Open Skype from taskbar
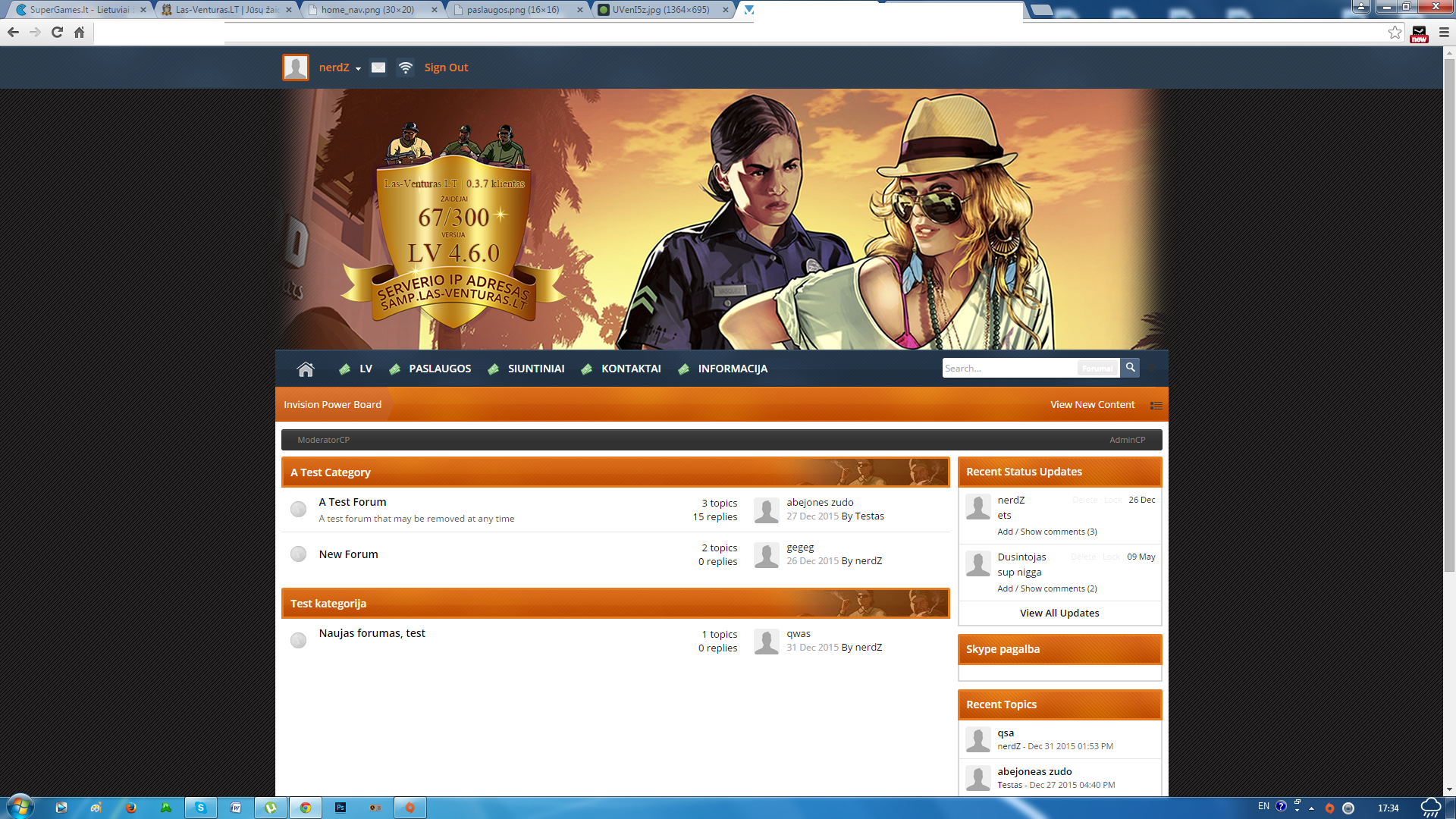Viewport: 1456px width, 819px height. click(x=201, y=808)
